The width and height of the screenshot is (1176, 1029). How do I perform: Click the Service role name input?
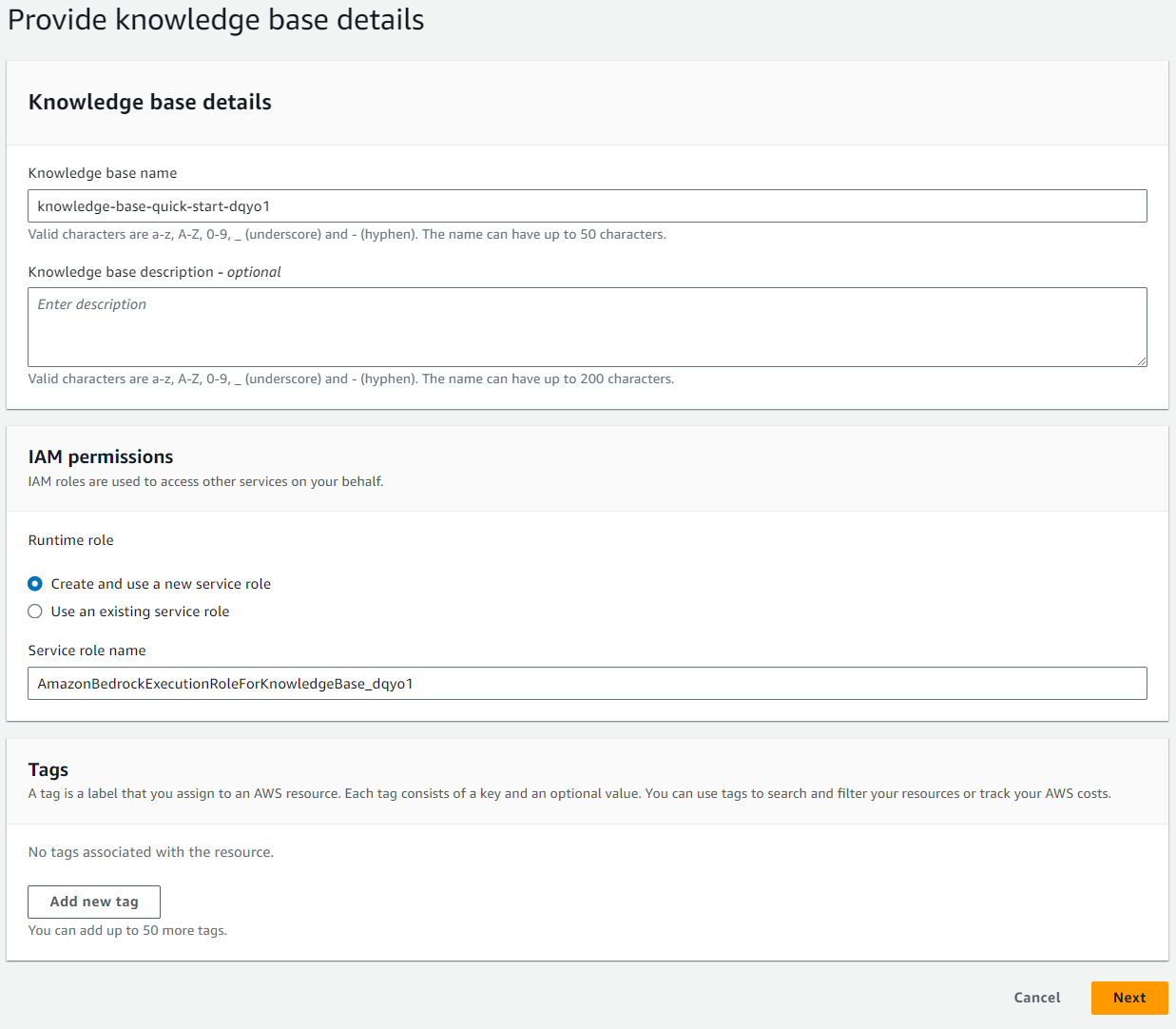click(x=588, y=683)
